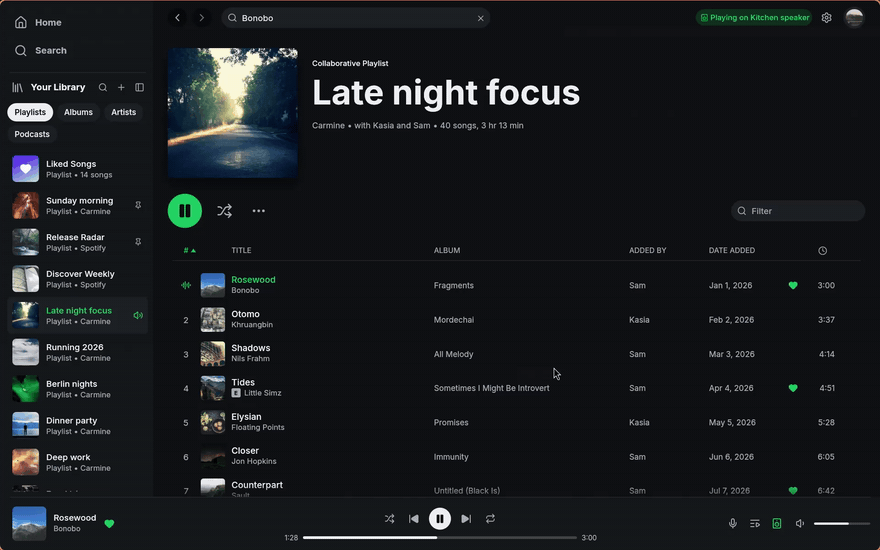Viewport: 880px width, 550px height.
Task: Seek in the song progress bar
Action: click(x=440, y=538)
